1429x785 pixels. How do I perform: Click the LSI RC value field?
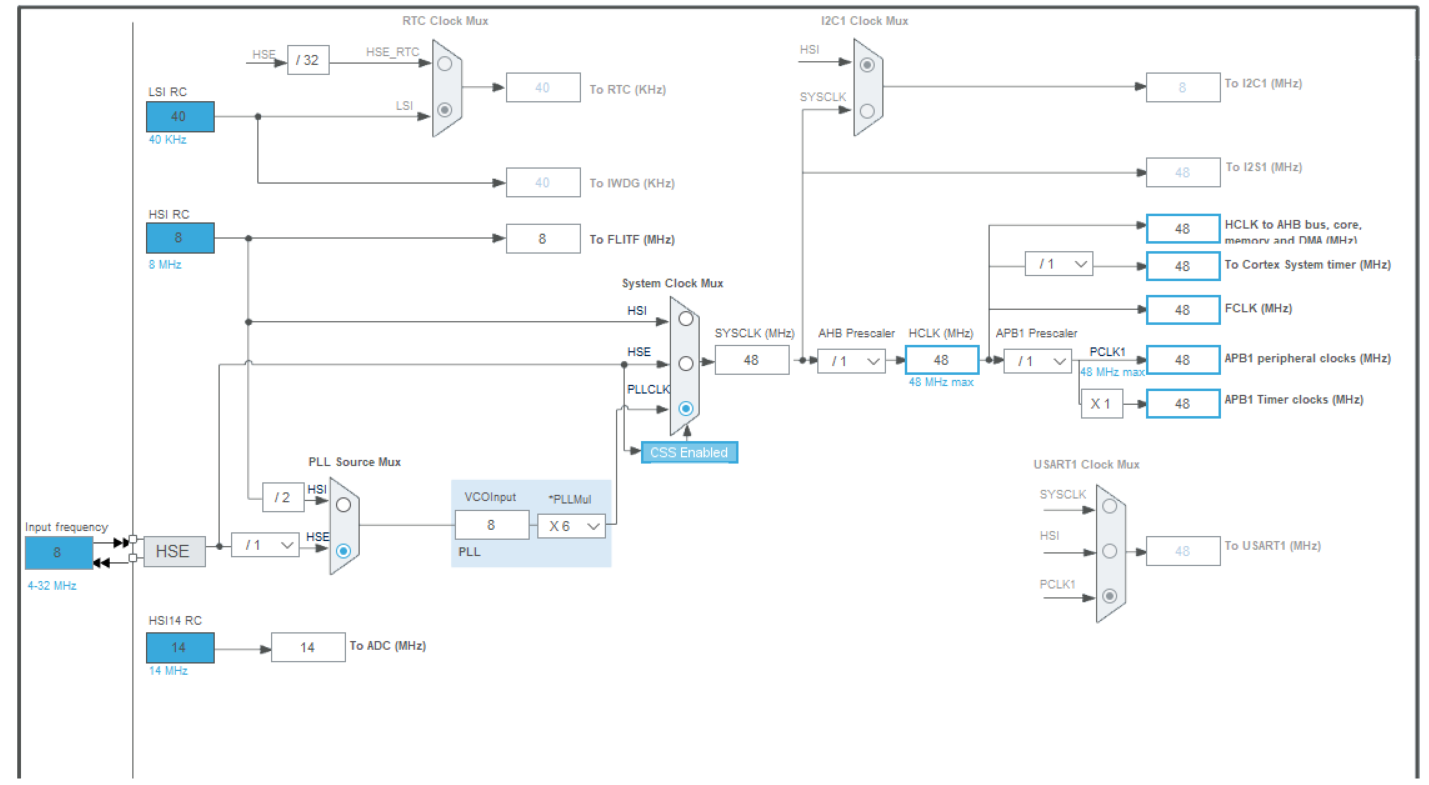pyautogui.click(x=180, y=117)
